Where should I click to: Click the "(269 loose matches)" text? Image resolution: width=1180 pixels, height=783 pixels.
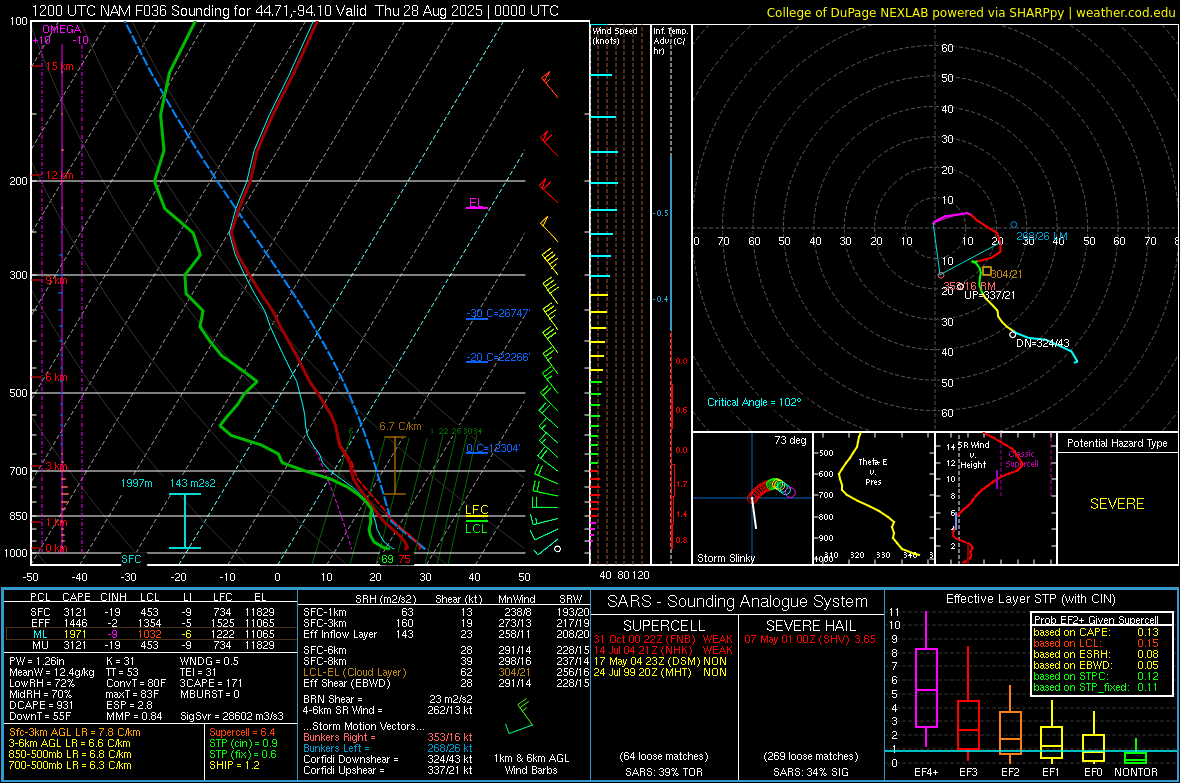810,756
